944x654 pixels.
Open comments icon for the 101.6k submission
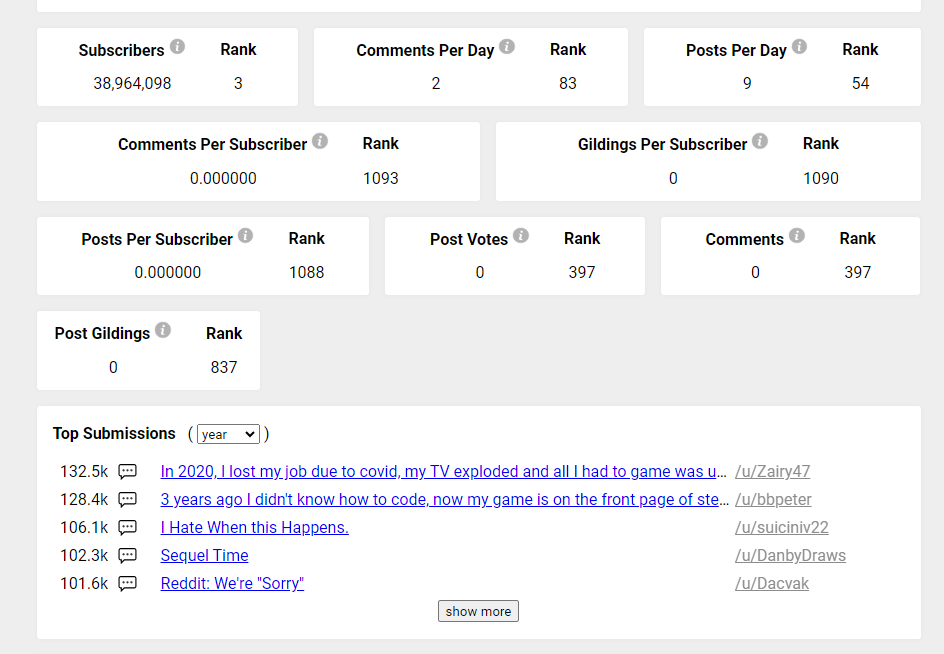click(x=127, y=584)
